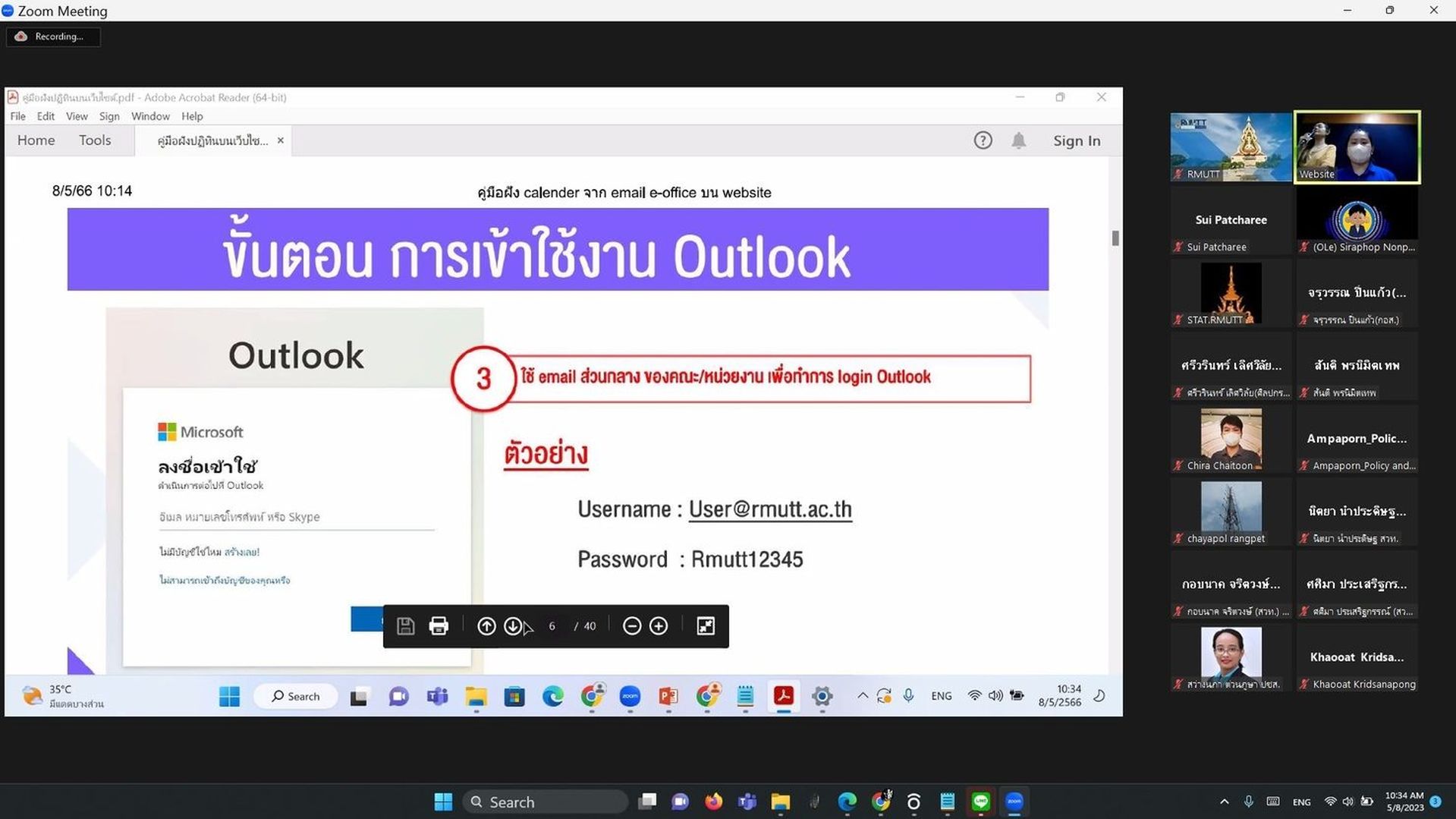Screen dimensions: 1456x819
Task: Open Microsoft Teams from the bottom taskbar
Action: click(x=747, y=802)
